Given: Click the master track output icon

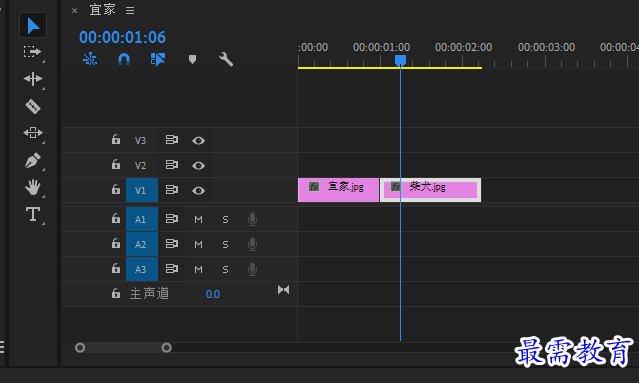Looking at the screenshot, I should click(283, 290).
